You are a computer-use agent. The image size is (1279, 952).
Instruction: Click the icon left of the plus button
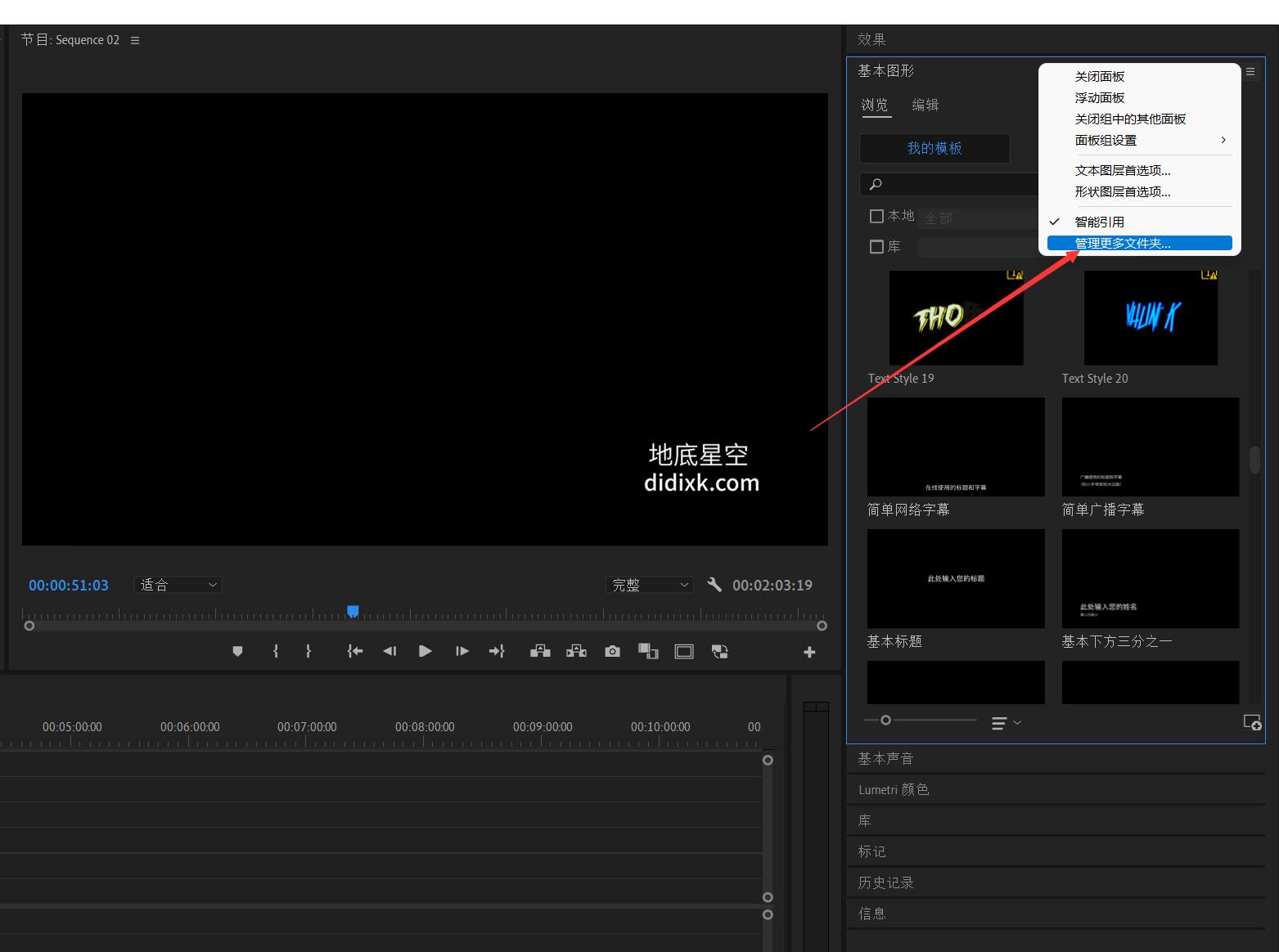point(720,652)
